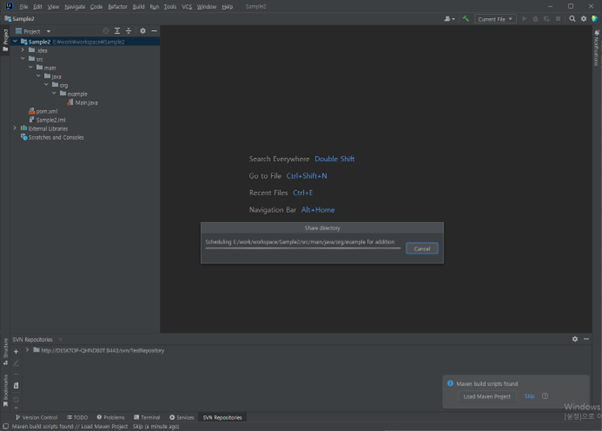Click the Share directory progress bar
This screenshot has width=602, height=431.
[x=303, y=248]
